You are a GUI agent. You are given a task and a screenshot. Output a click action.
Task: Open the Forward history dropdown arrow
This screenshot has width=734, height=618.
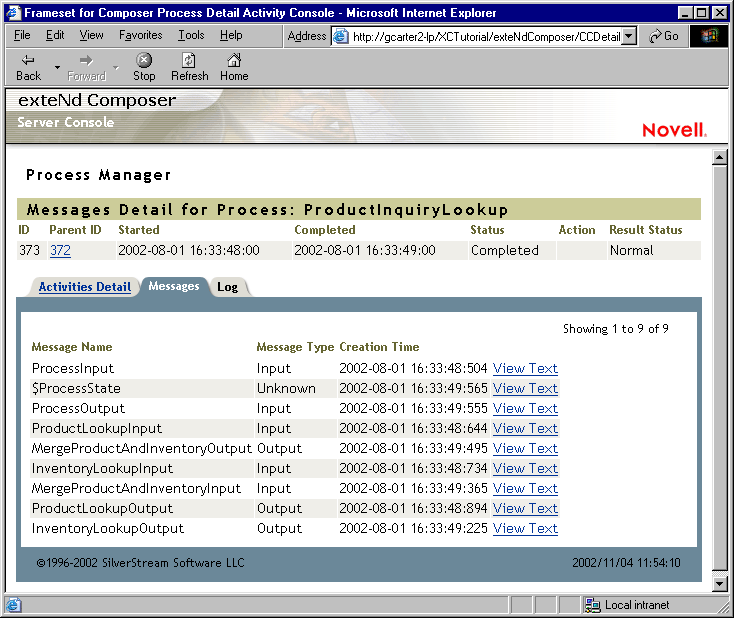[116, 67]
